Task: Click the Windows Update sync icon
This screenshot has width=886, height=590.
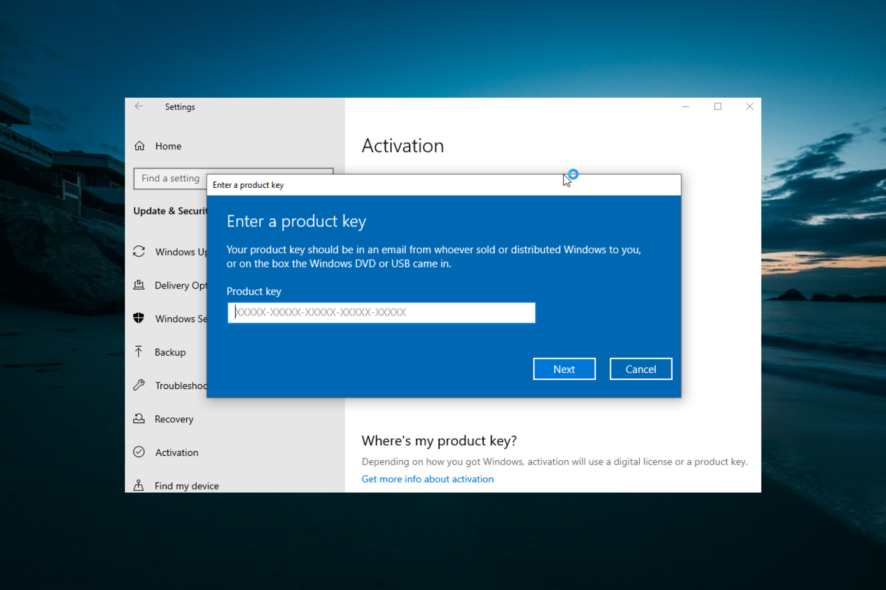Action: pyautogui.click(x=140, y=252)
